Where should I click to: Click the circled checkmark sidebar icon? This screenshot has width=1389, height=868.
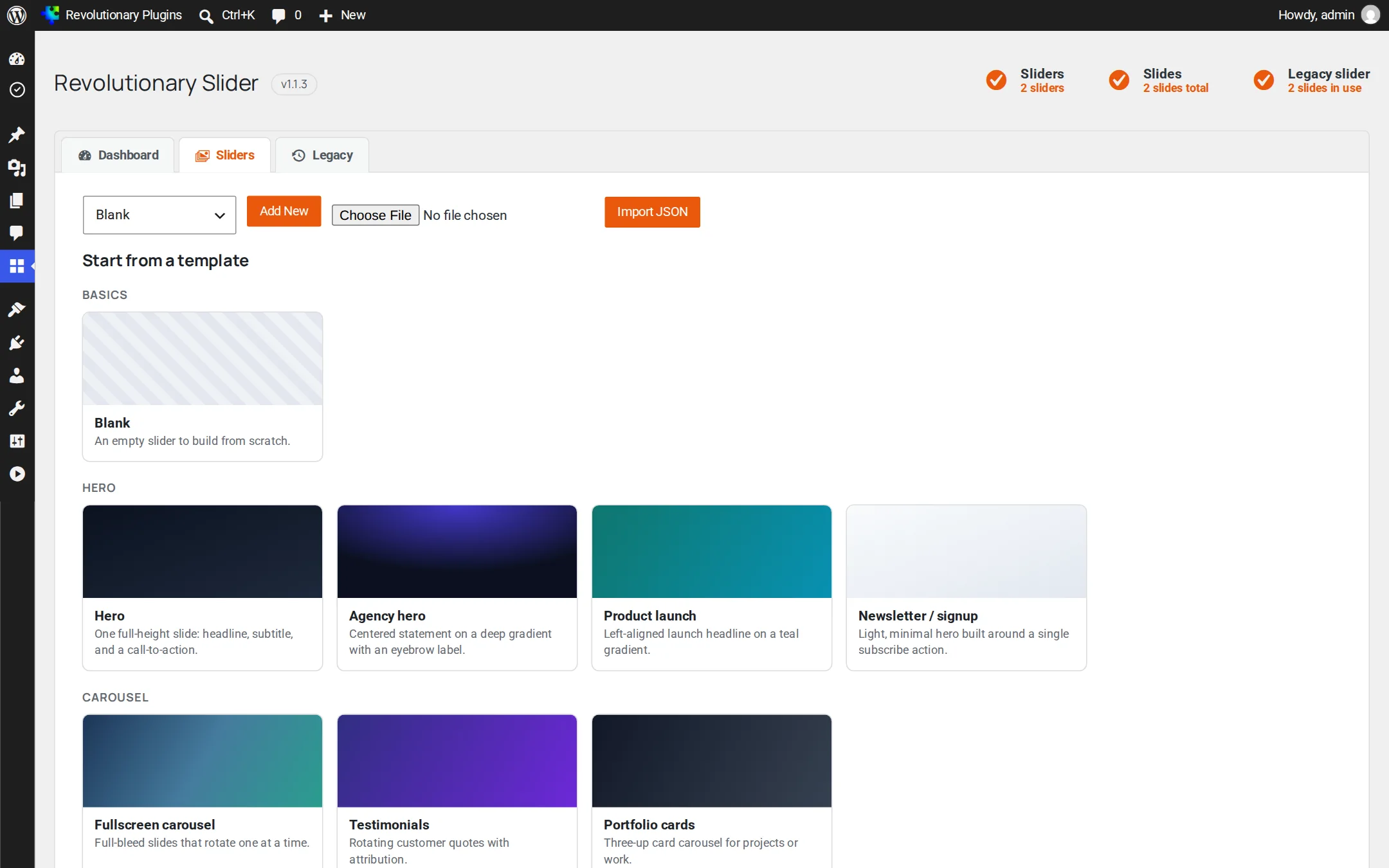coord(17,89)
